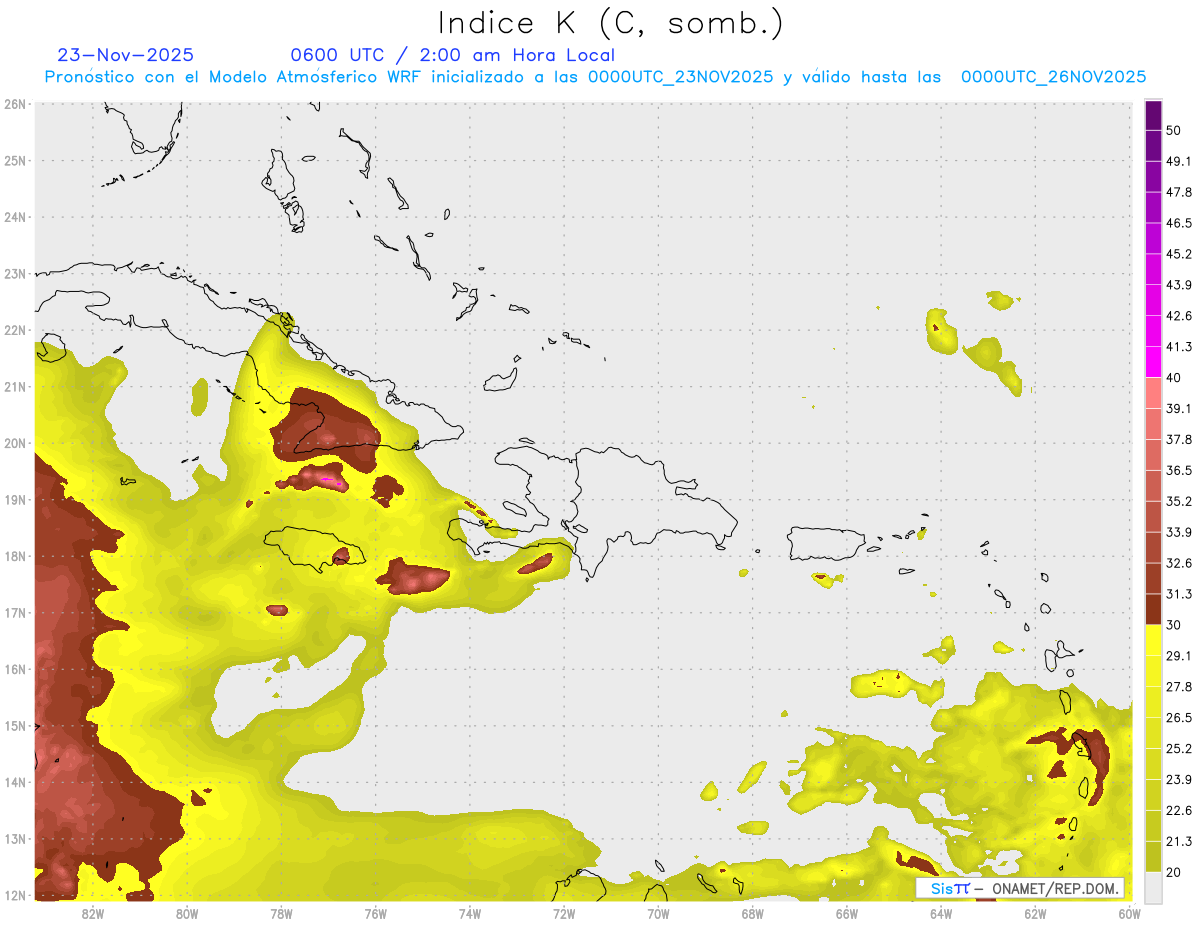Click the 25N latitude label
The image size is (1200, 927).
pyautogui.click(x=15, y=161)
